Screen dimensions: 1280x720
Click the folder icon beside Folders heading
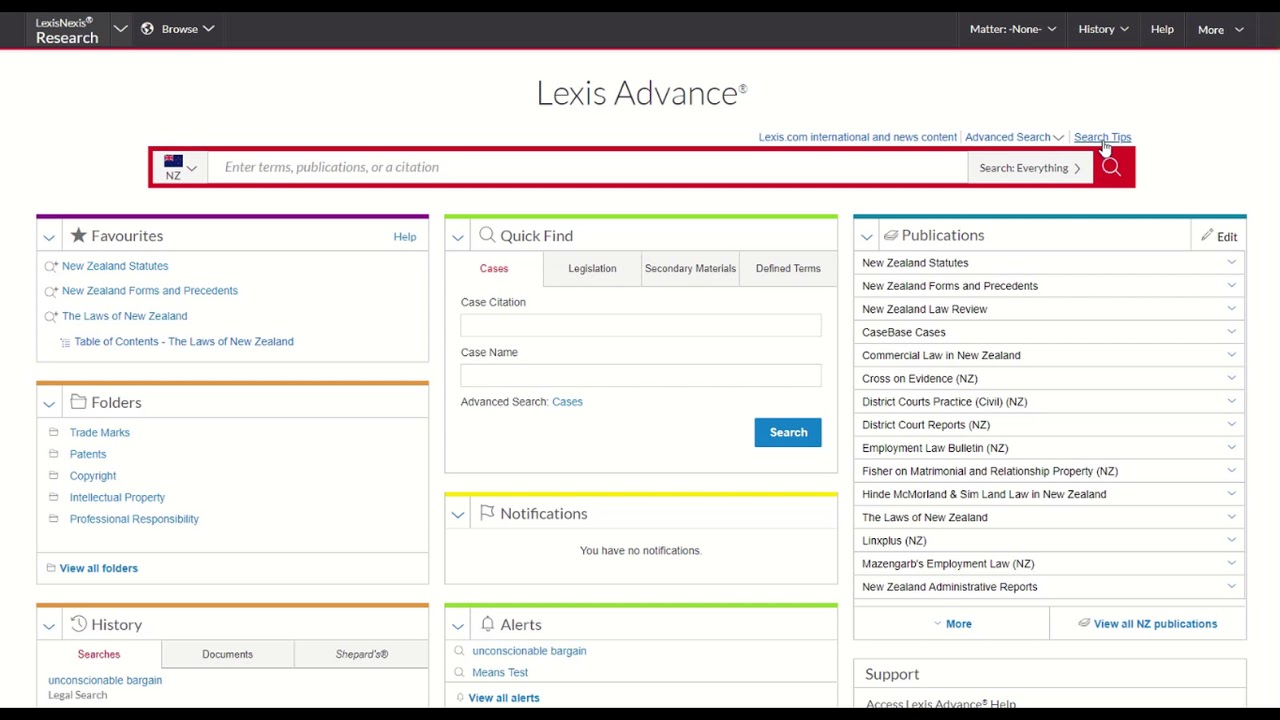[78, 402]
